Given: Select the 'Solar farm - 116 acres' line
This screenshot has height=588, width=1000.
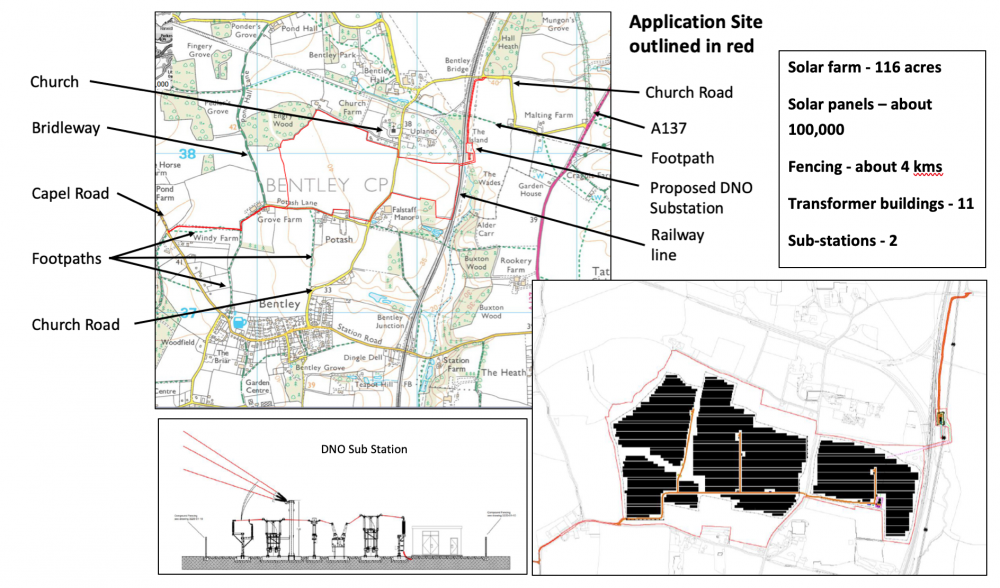Looking at the screenshot, I should 864,67.
